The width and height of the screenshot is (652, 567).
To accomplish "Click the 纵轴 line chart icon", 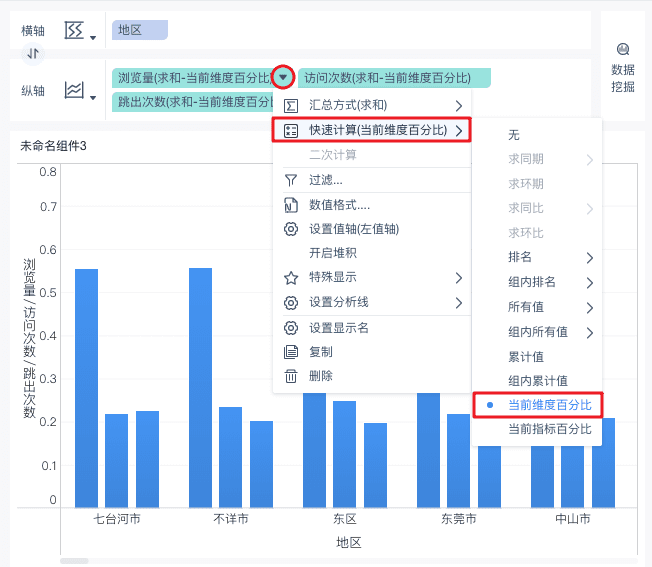I will coord(74,90).
